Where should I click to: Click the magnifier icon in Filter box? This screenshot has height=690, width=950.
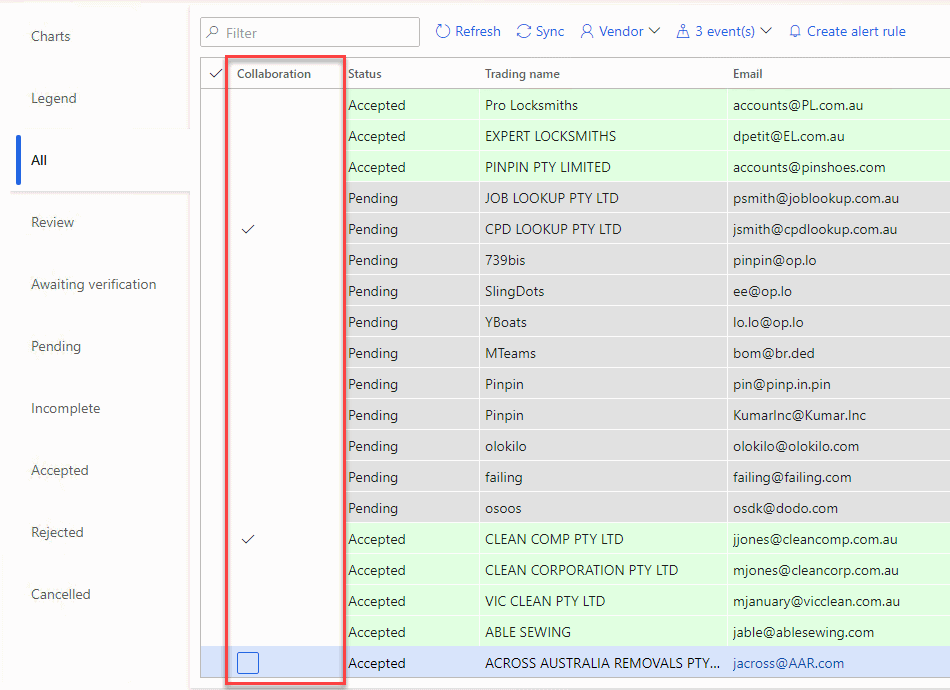pyautogui.click(x=213, y=32)
